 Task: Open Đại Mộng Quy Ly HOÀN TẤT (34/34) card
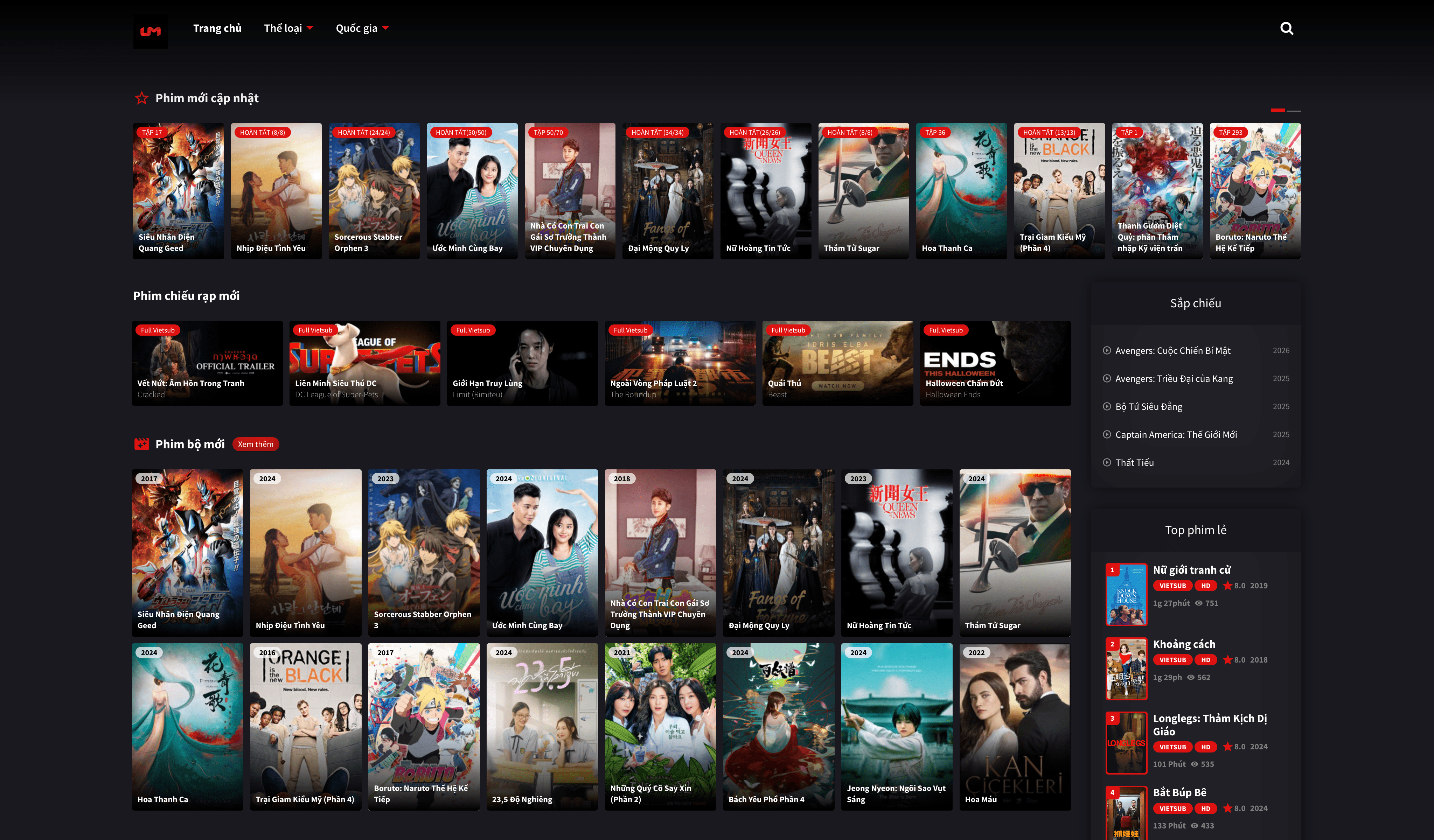click(x=668, y=191)
